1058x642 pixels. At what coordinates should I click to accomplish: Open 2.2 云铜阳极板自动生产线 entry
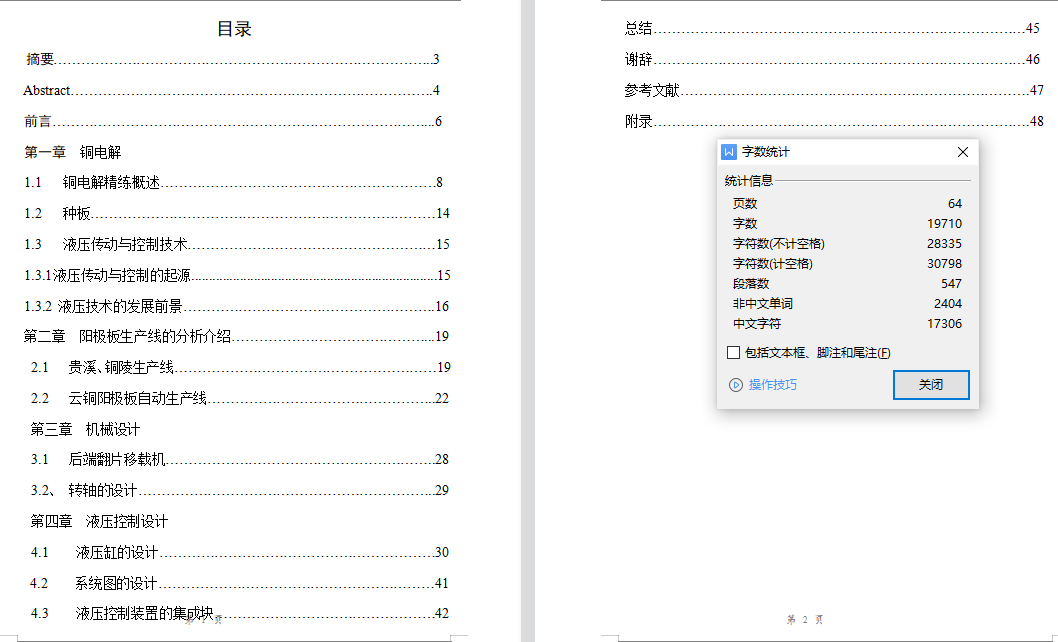pyautogui.click(x=137, y=398)
